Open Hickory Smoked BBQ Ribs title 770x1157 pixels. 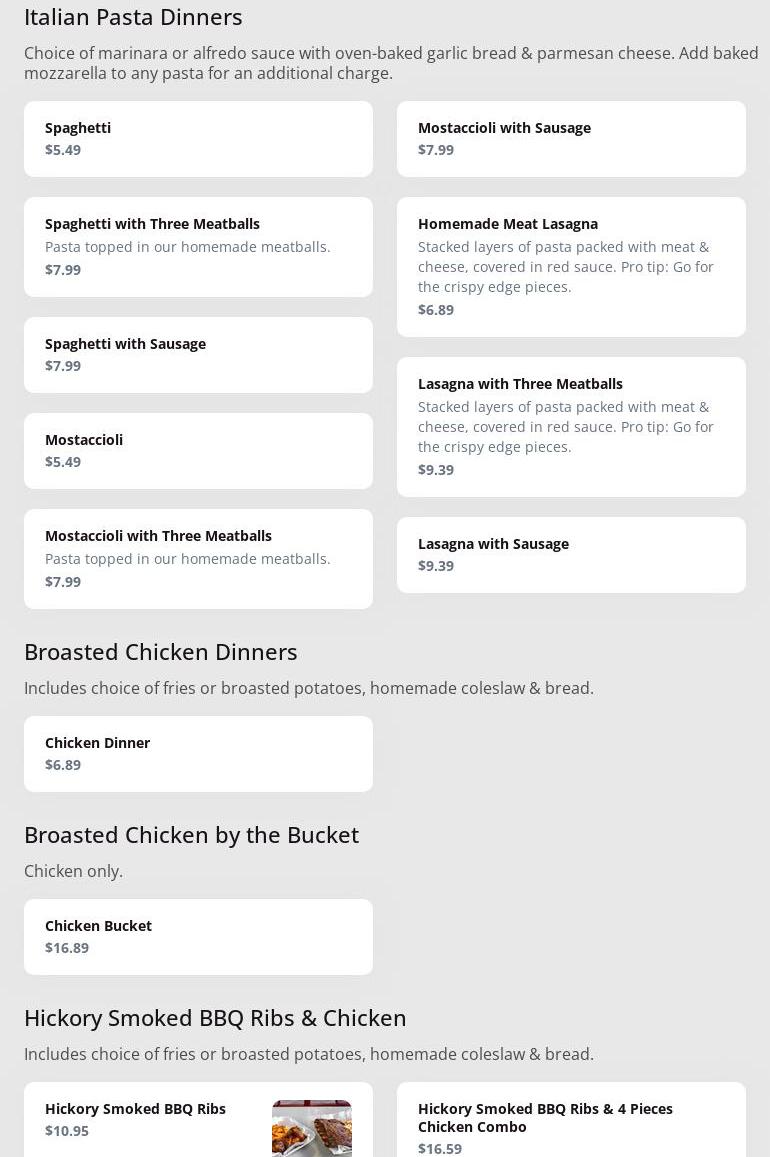pyautogui.click(x=135, y=1108)
